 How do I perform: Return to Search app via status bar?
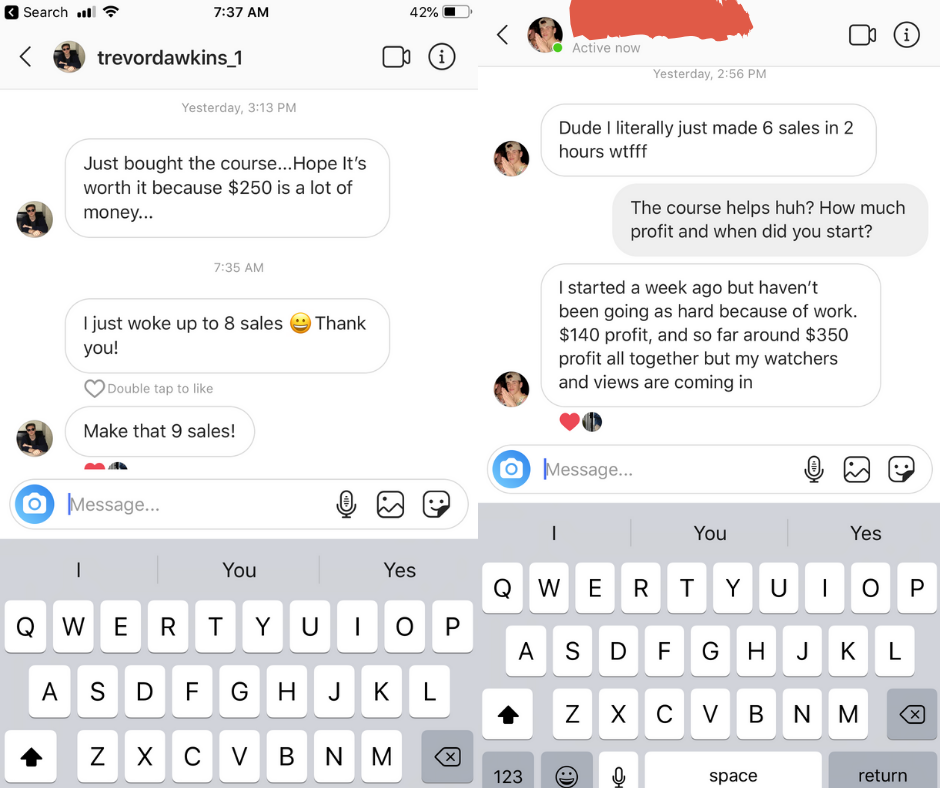tap(36, 12)
